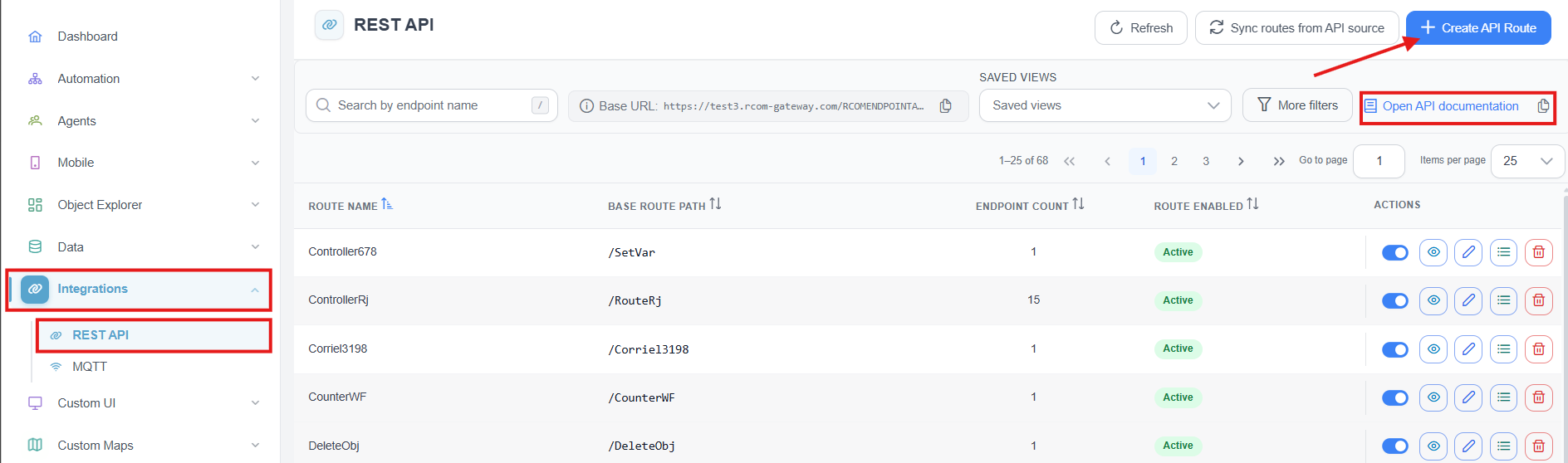The image size is (1568, 463).
Task: Jump to the last page arrow
Action: [x=1279, y=161]
